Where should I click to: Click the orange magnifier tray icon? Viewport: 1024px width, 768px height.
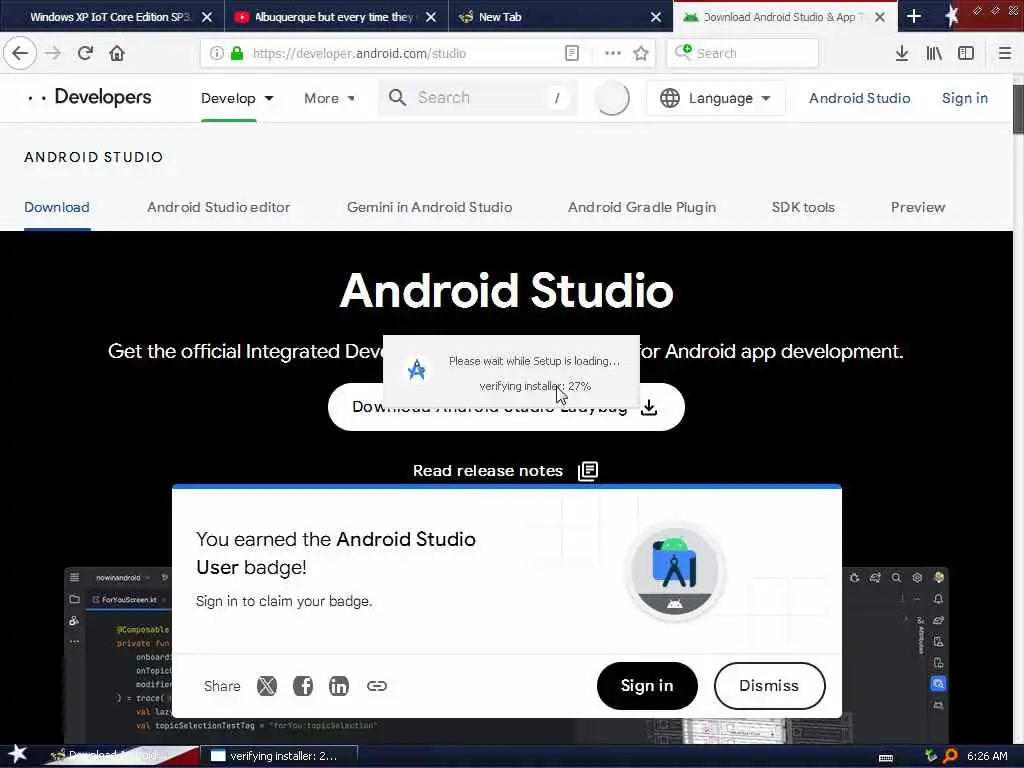click(x=950, y=756)
